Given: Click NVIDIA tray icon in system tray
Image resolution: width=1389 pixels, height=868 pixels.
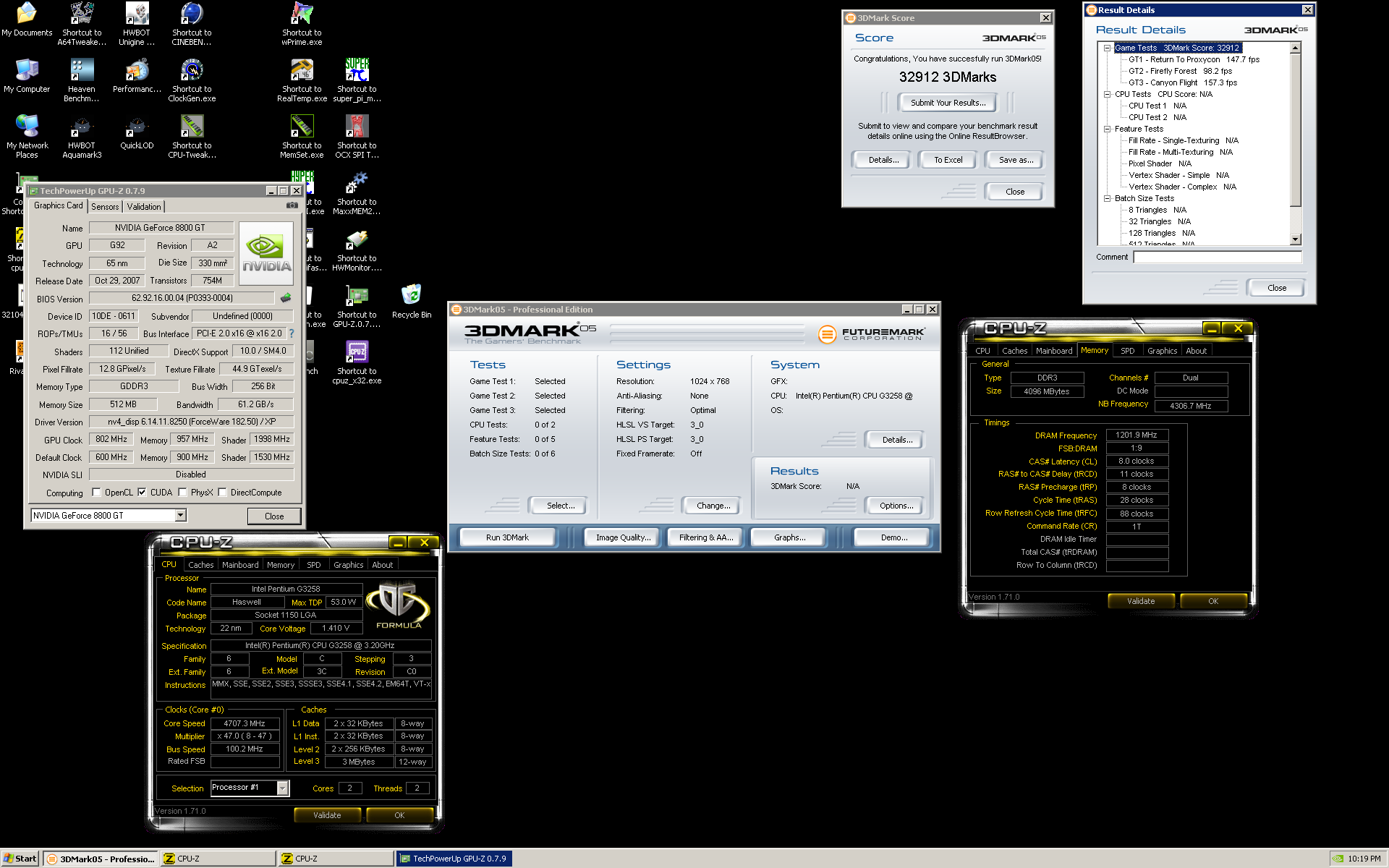Looking at the screenshot, I should click(1338, 859).
